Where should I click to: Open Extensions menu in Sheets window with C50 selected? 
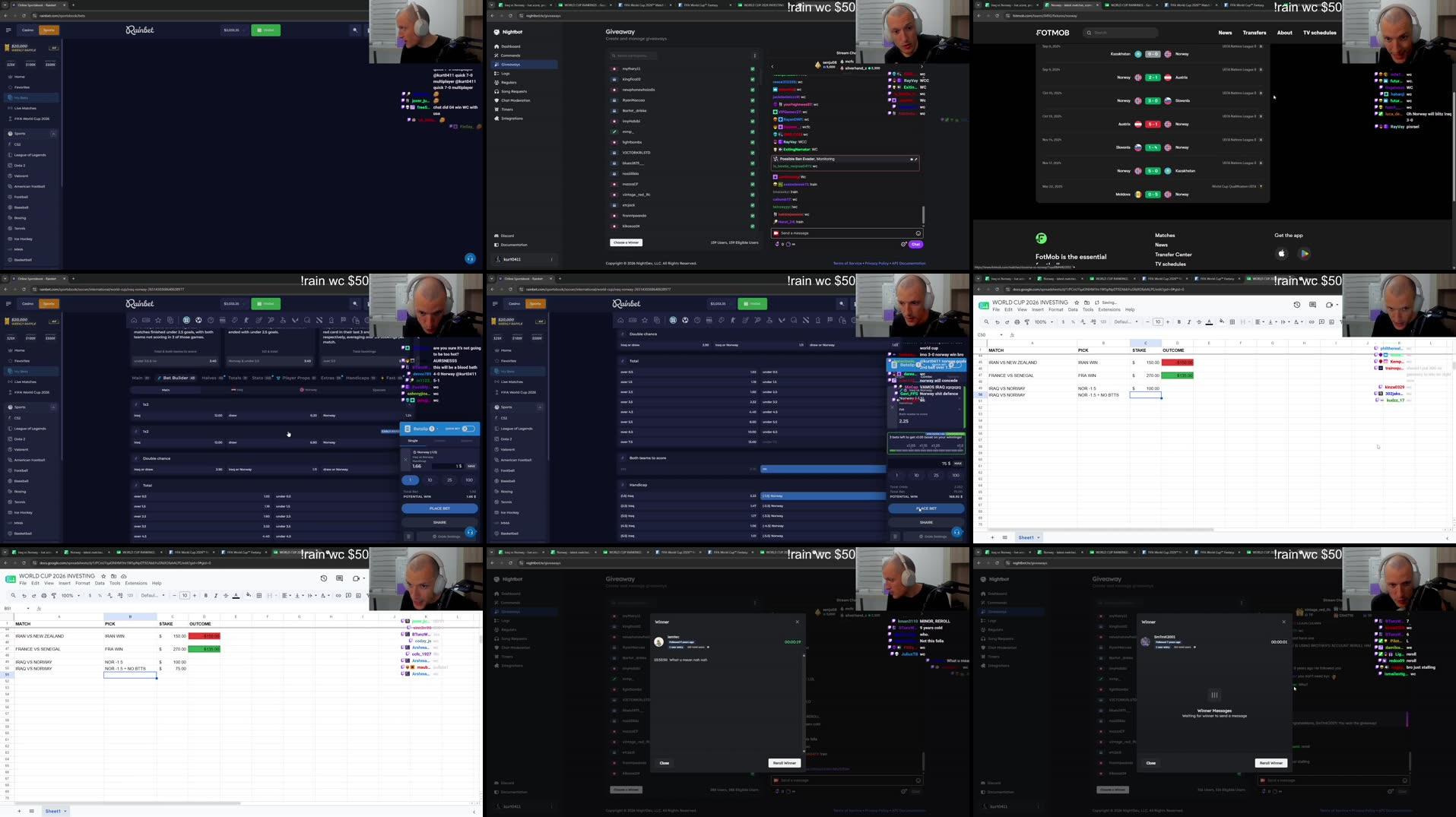click(1109, 309)
